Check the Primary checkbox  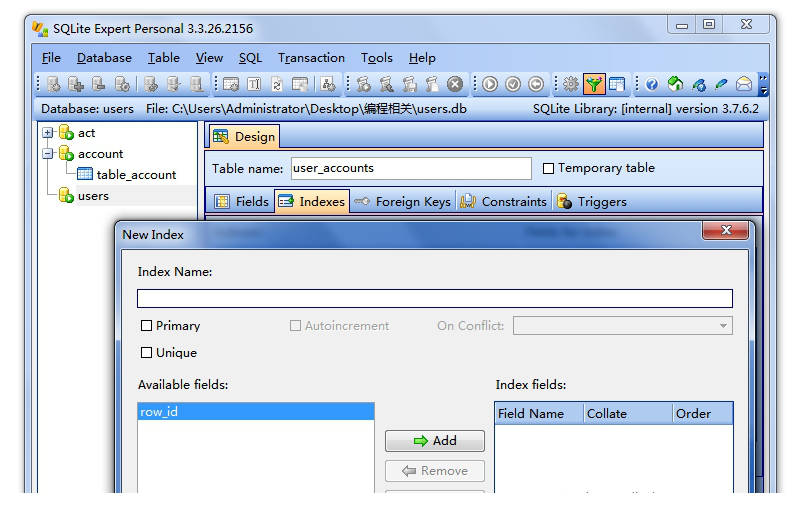coord(146,325)
